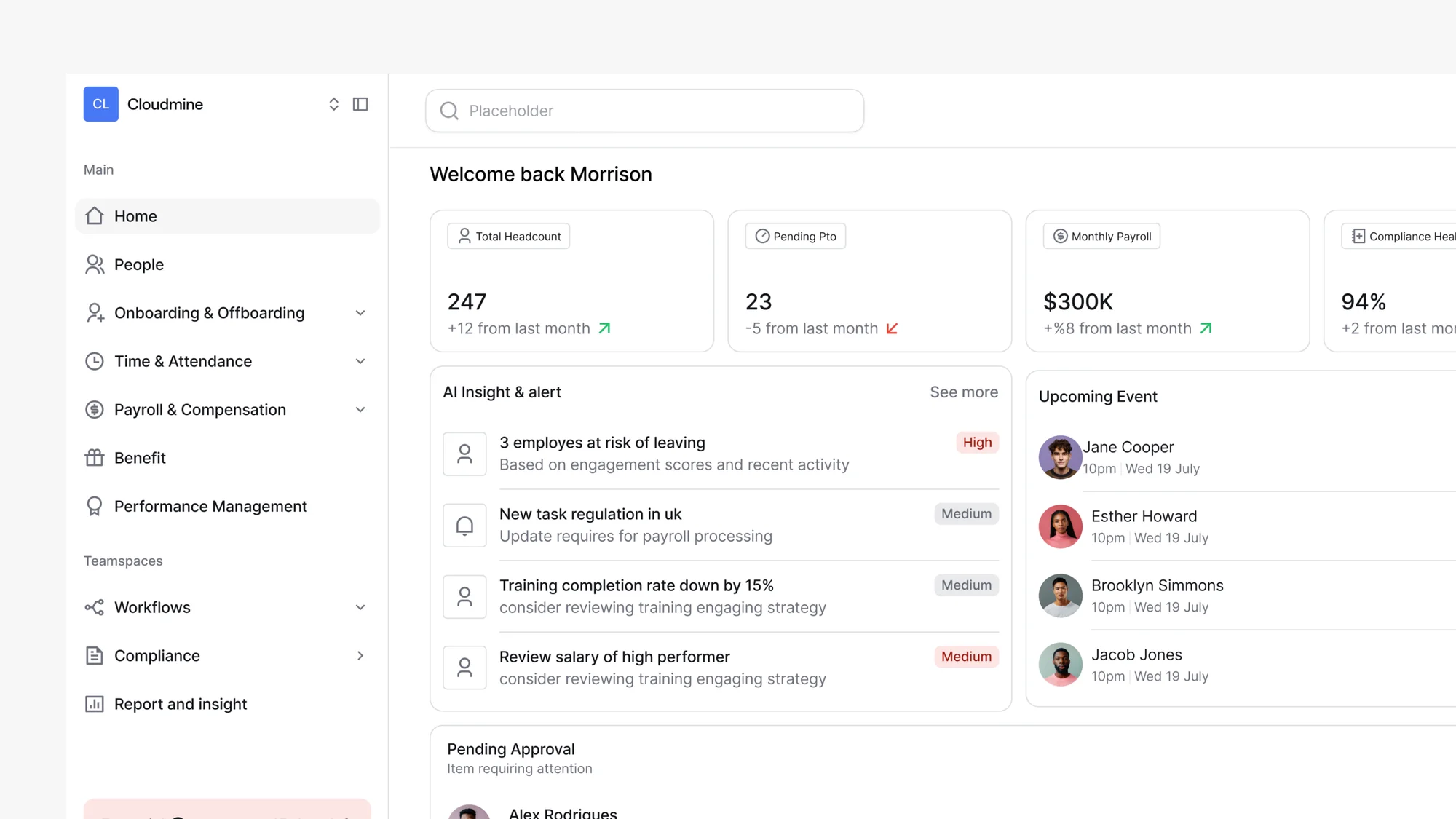Image resolution: width=1456 pixels, height=819 pixels.
Task: Click the Performance Management award icon
Action: click(95, 507)
